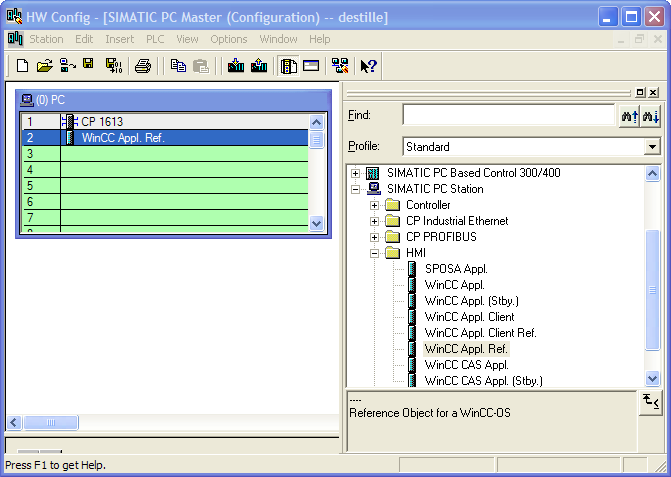Image resolution: width=671 pixels, height=477 pixels.
Task: Open the Options menu
Action: pyautogui.click(x=229, y=39)
